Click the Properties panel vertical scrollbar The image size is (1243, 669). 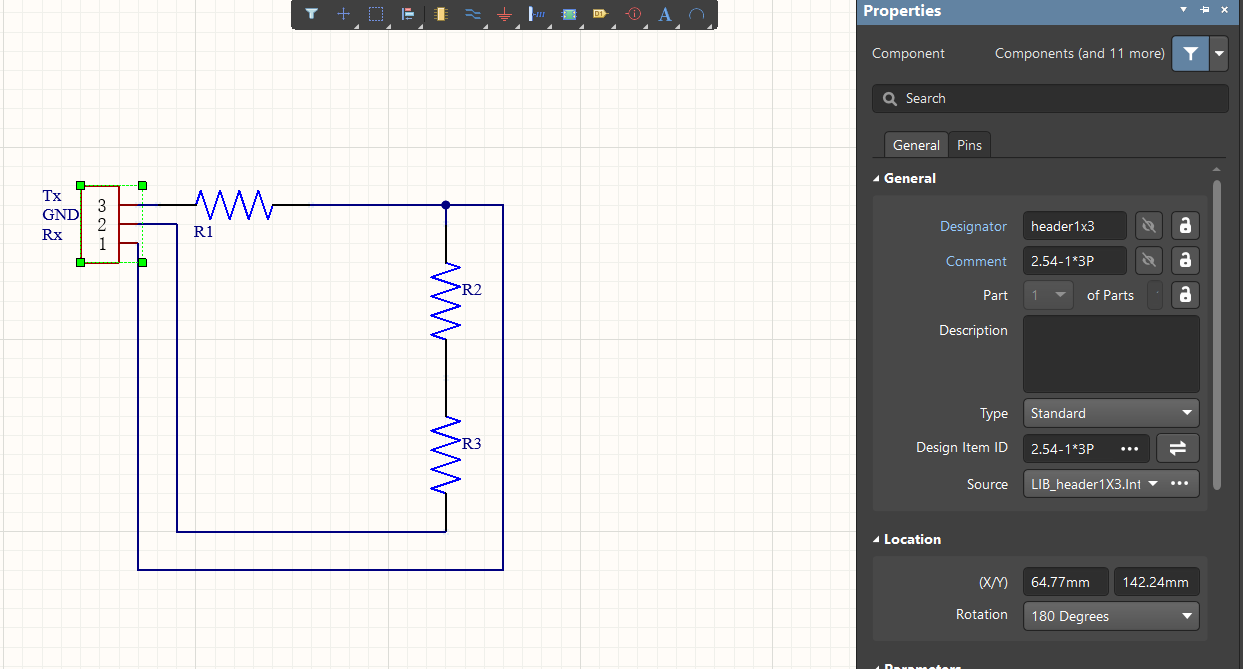[x=1217, y=334]
